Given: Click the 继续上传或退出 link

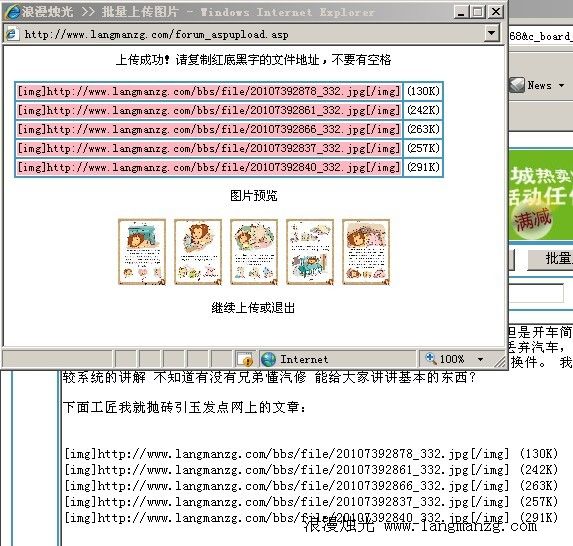Looking at the screenshot, I should point(253,308).
